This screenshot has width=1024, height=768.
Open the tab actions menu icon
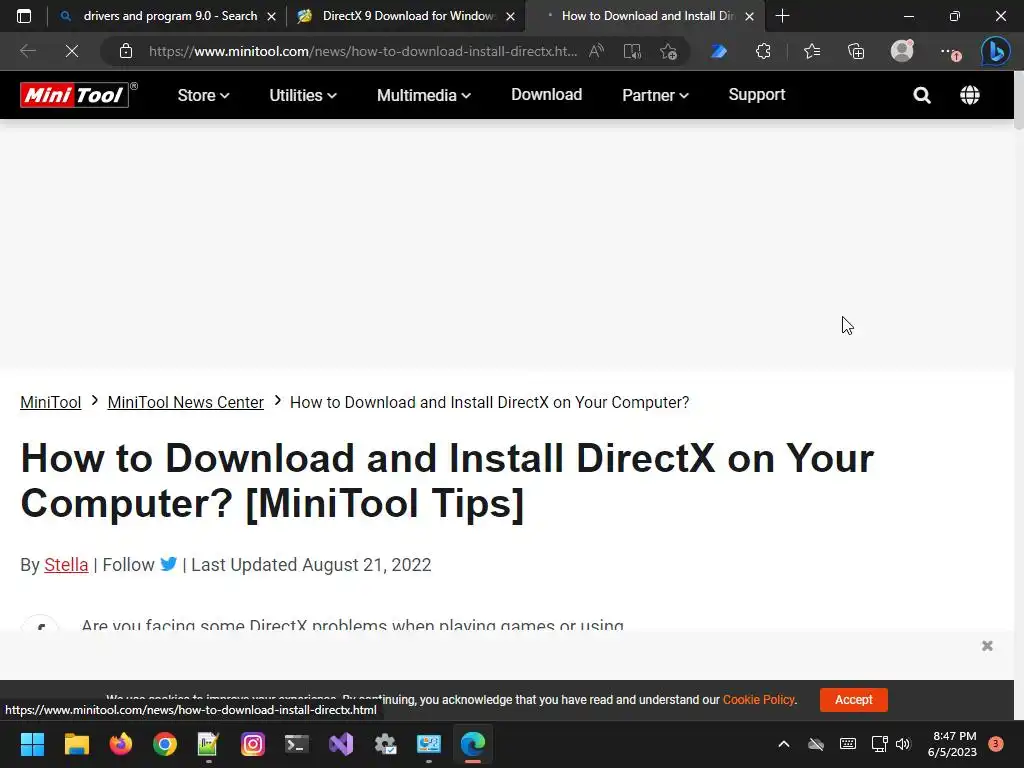point(24,16)
